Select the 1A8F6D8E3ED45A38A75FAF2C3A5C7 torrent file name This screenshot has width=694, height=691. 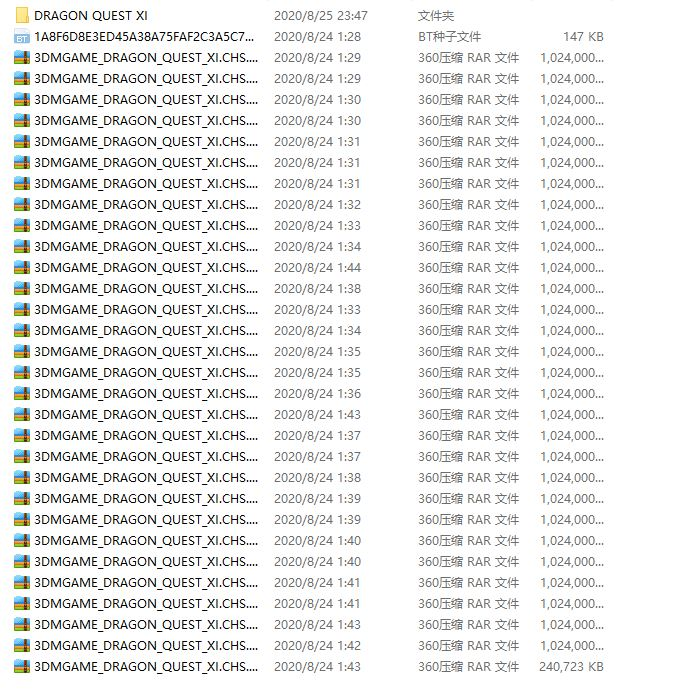(x=145, y=37)
